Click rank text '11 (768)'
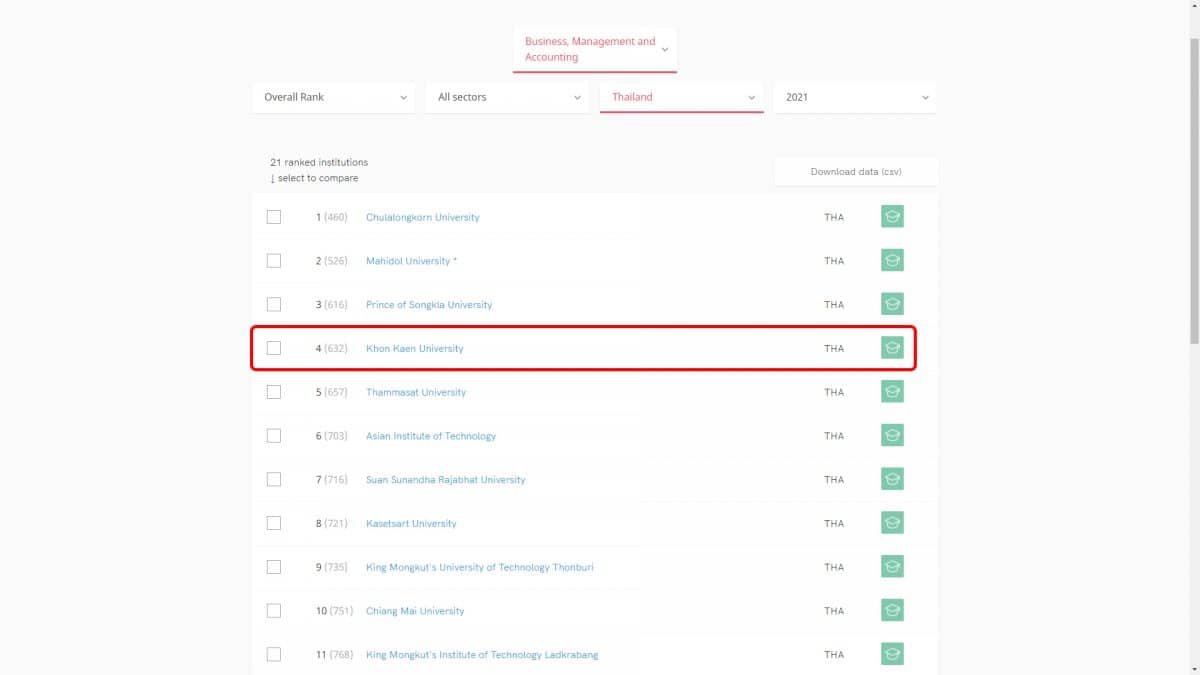Viewport: 1200px width, 675px height. click(332, 654)
